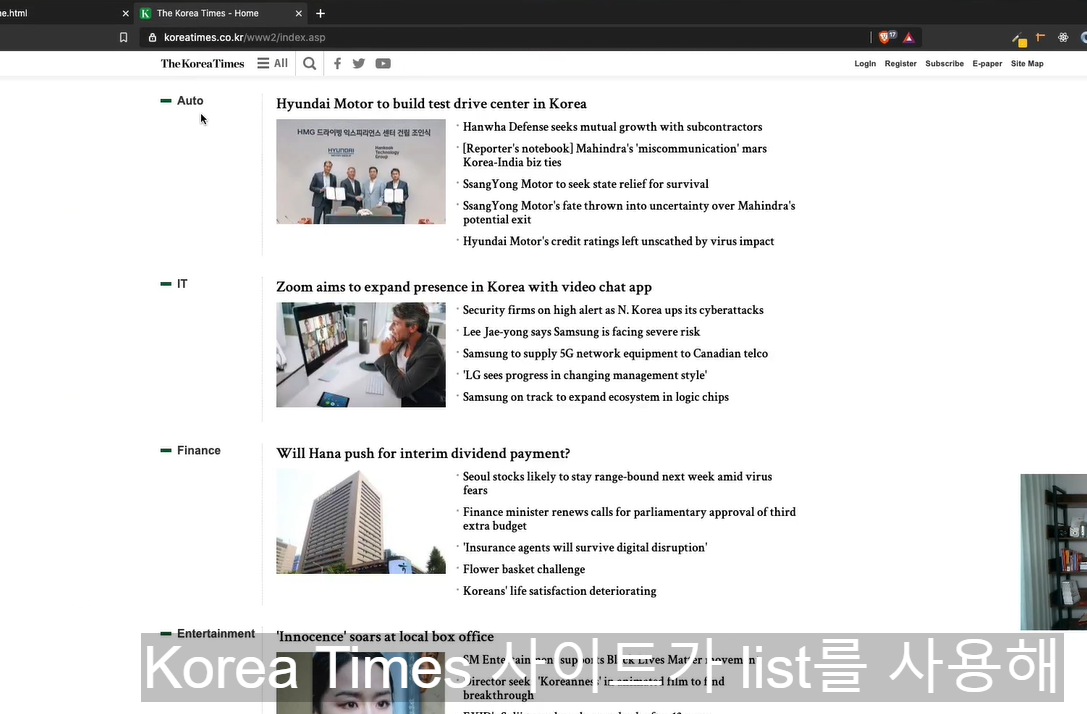Open Insurance agents digital disruption article
This screenshot has width=1087, height=714.
point(584,548)
